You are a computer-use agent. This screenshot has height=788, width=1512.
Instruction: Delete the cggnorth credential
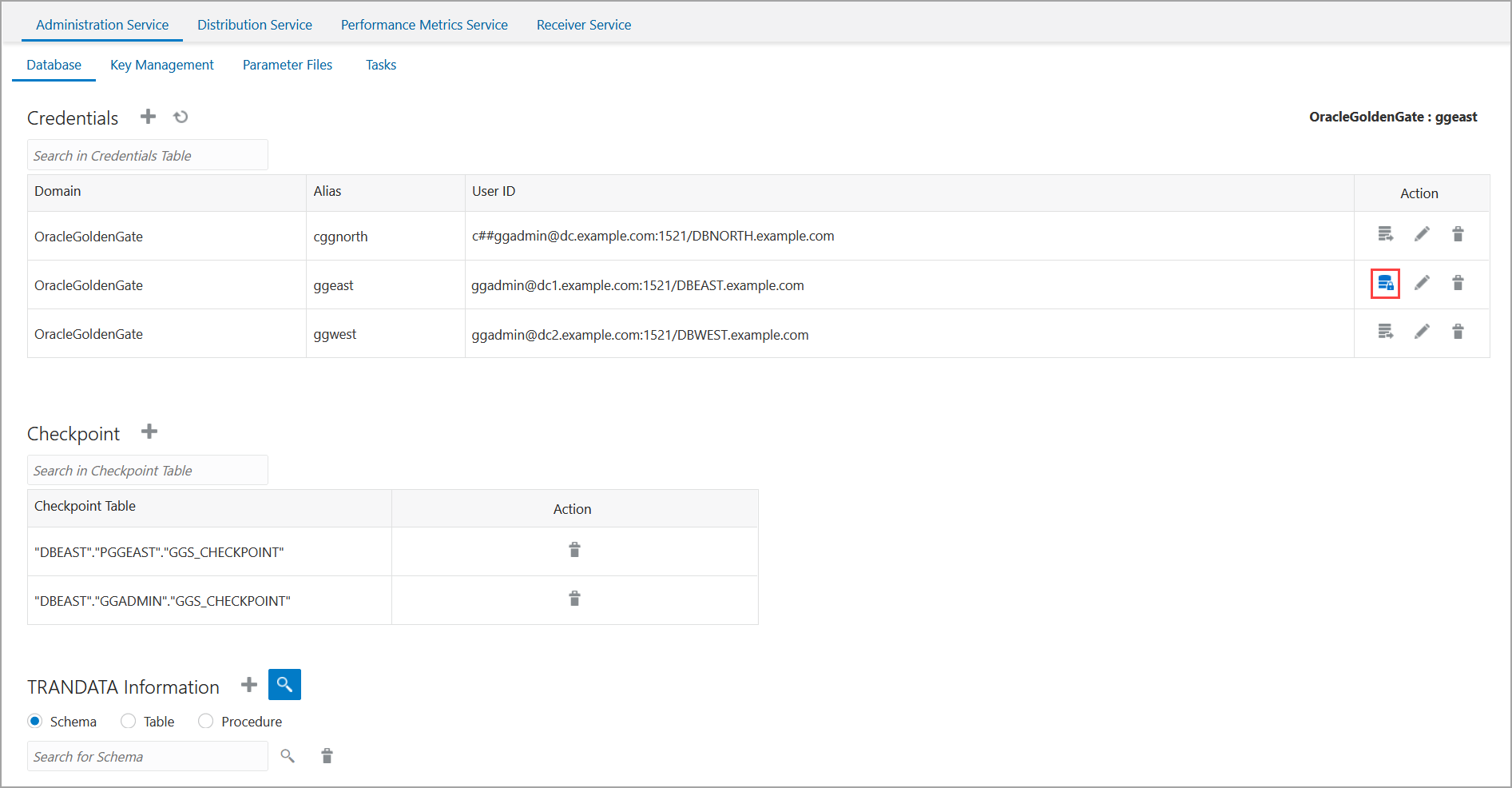coord(1458,234)
